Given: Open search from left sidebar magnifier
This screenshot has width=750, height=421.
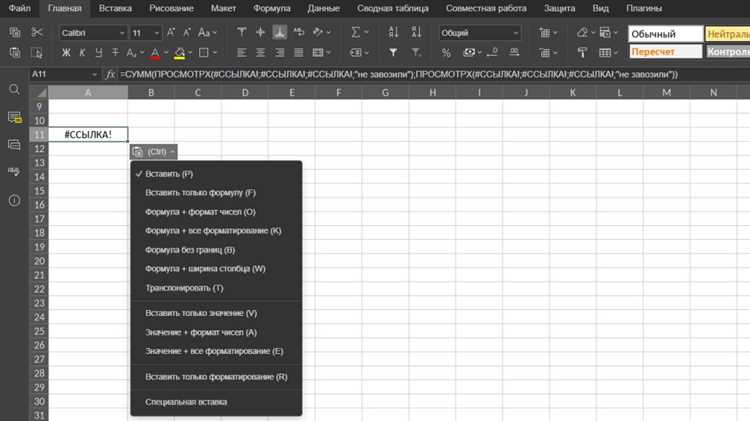Looking at the screenshot, I should point(14,89).
